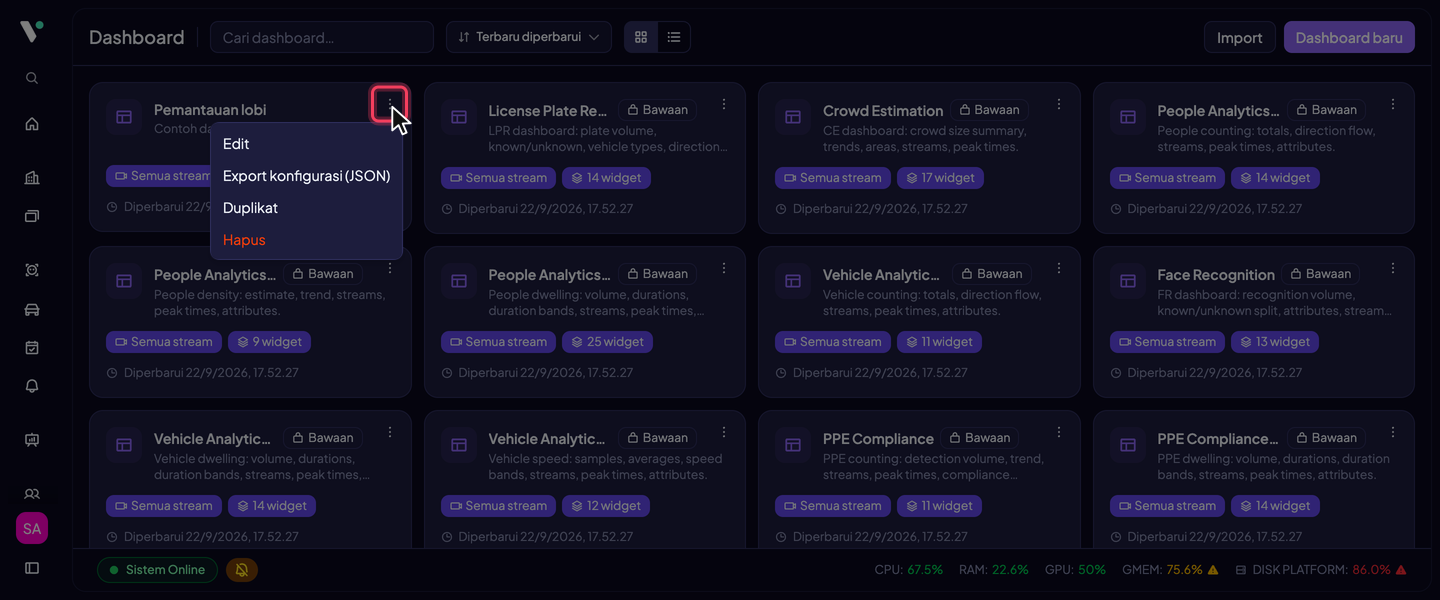Open the face scan icon in the sidebar

coord(32,270)
